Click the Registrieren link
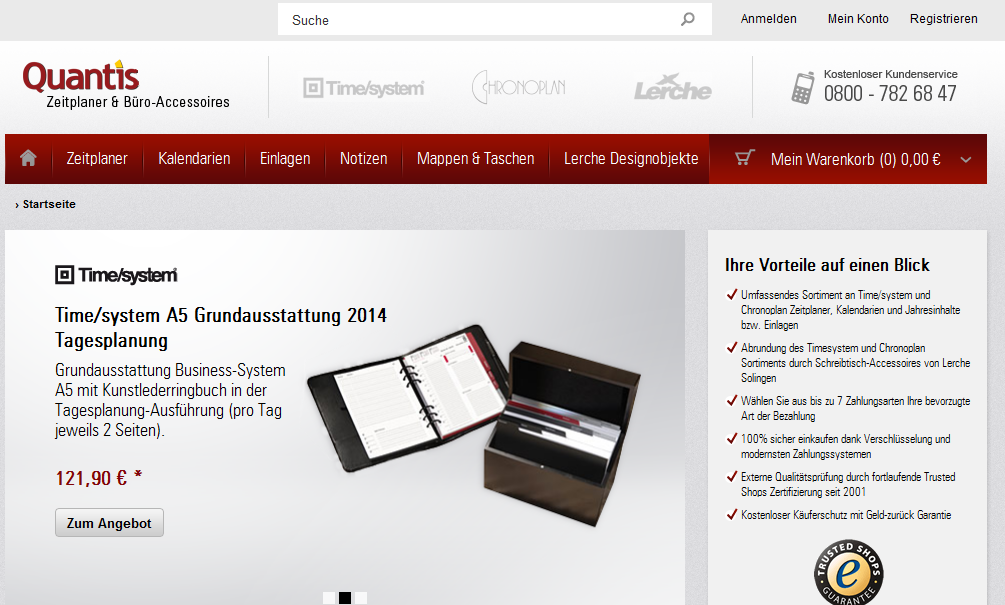This screenshot has width=1005, height=605. 943,19
